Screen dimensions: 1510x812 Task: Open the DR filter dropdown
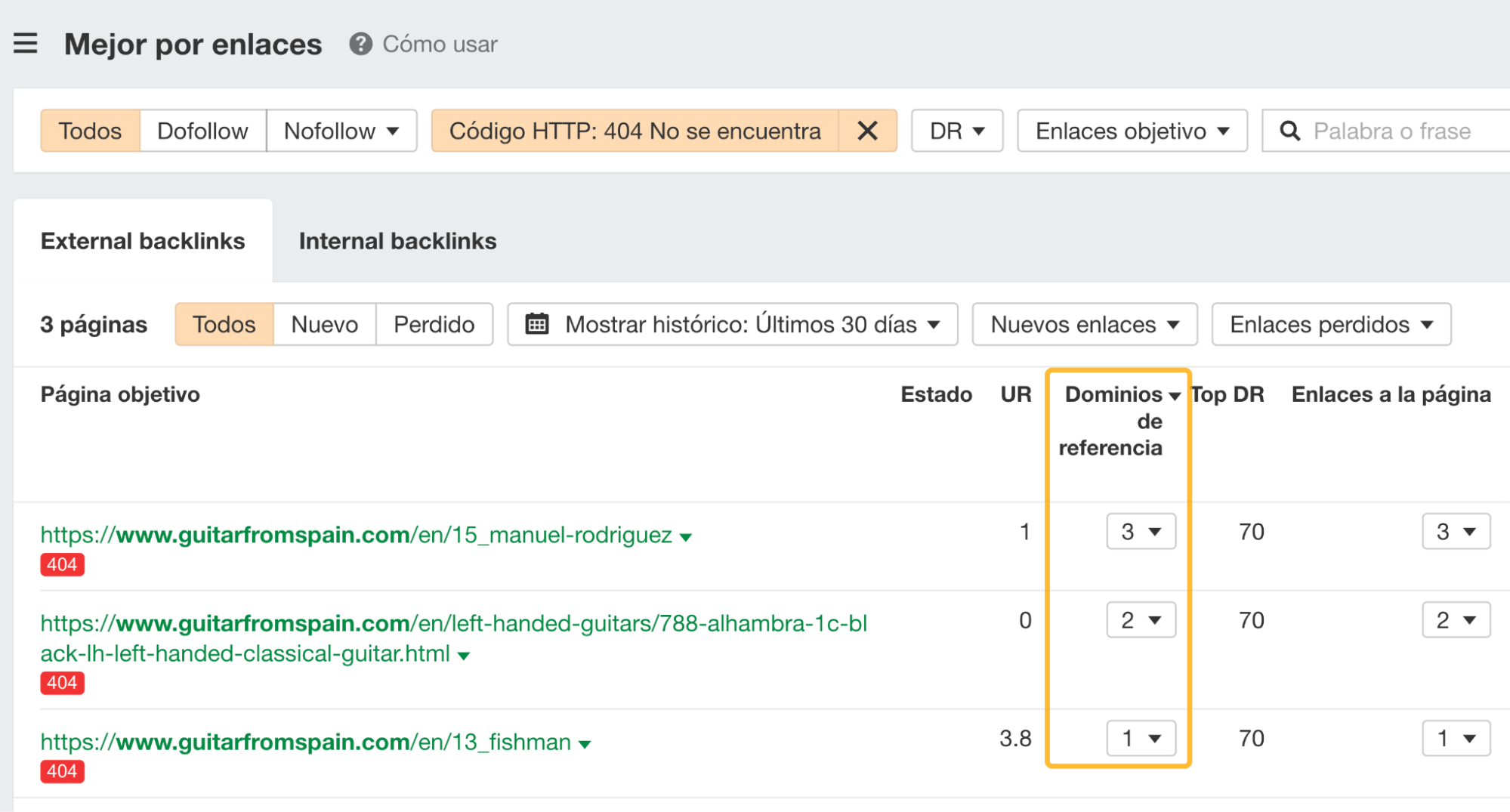pos(956,130)
